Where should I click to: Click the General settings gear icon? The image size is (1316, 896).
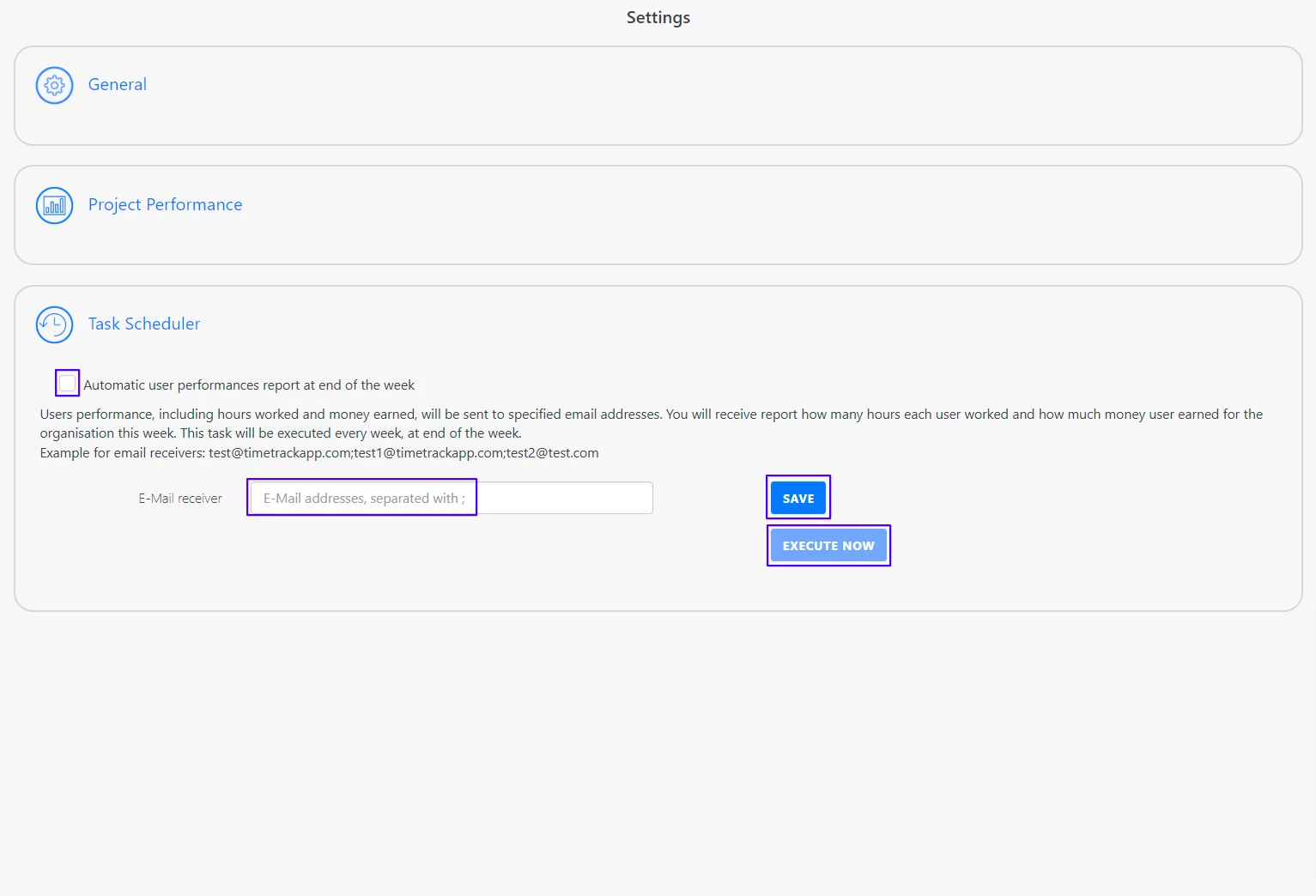[54, 85]
